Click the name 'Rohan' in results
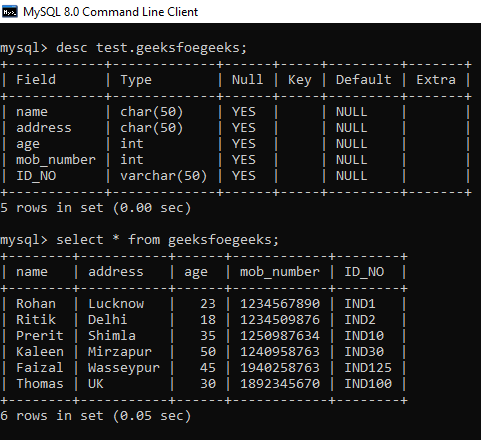Image resolution: width=481 pixels, height=440 pixels. [x=36, y=304]
